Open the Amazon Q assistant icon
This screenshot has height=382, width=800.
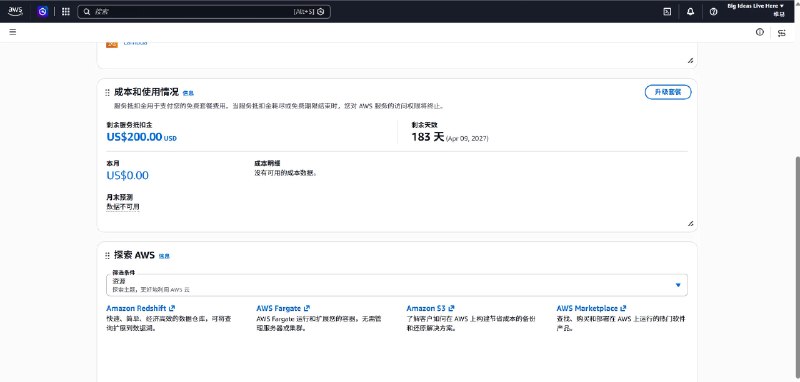(x=43, y=11)
